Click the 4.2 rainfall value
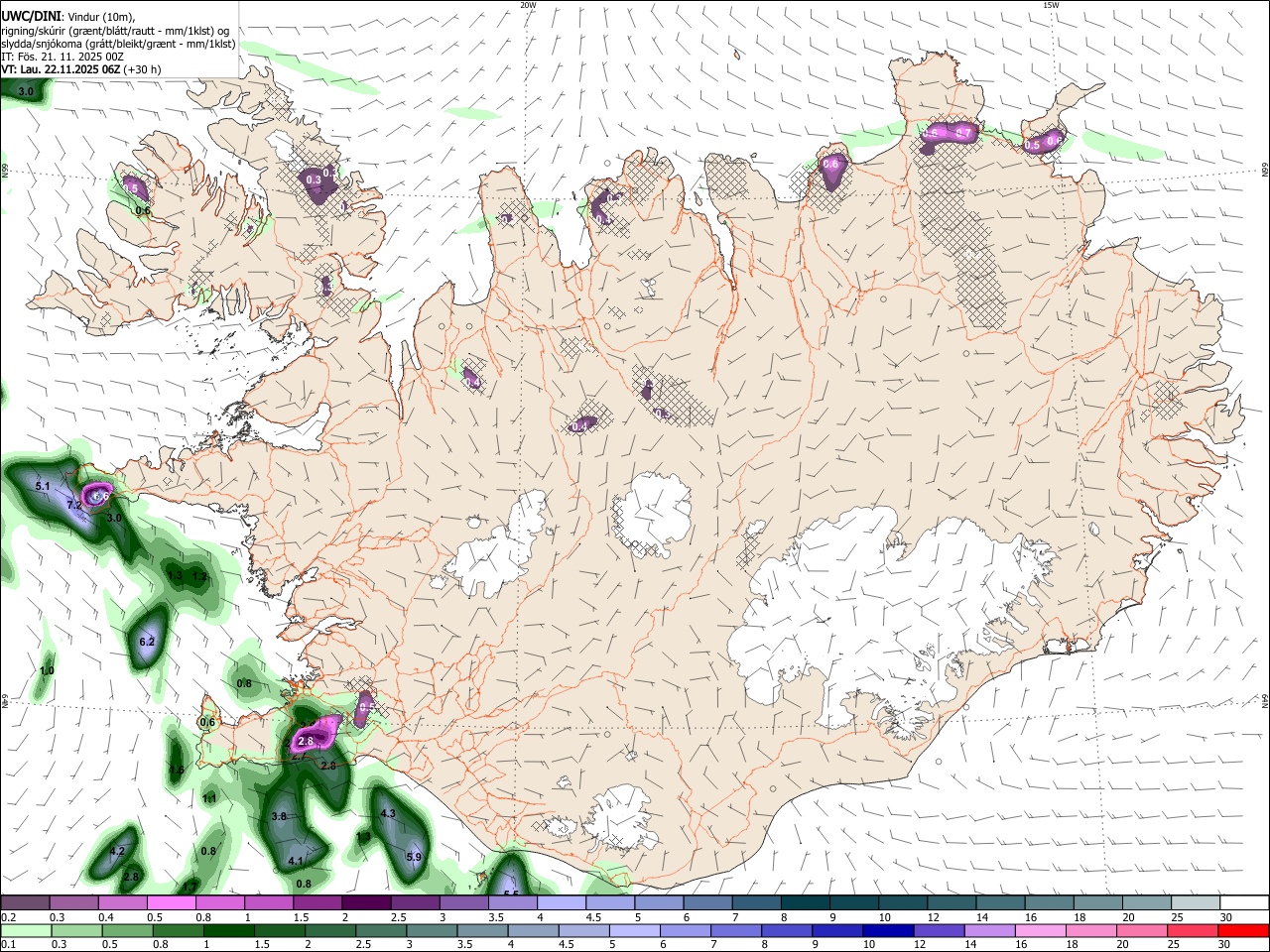 117,851
